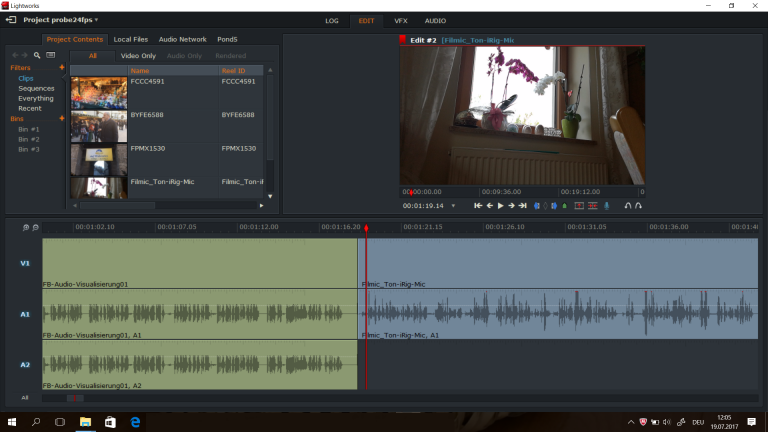
Task: Jump to the previous cut in viewer
Action: point(478,205)
